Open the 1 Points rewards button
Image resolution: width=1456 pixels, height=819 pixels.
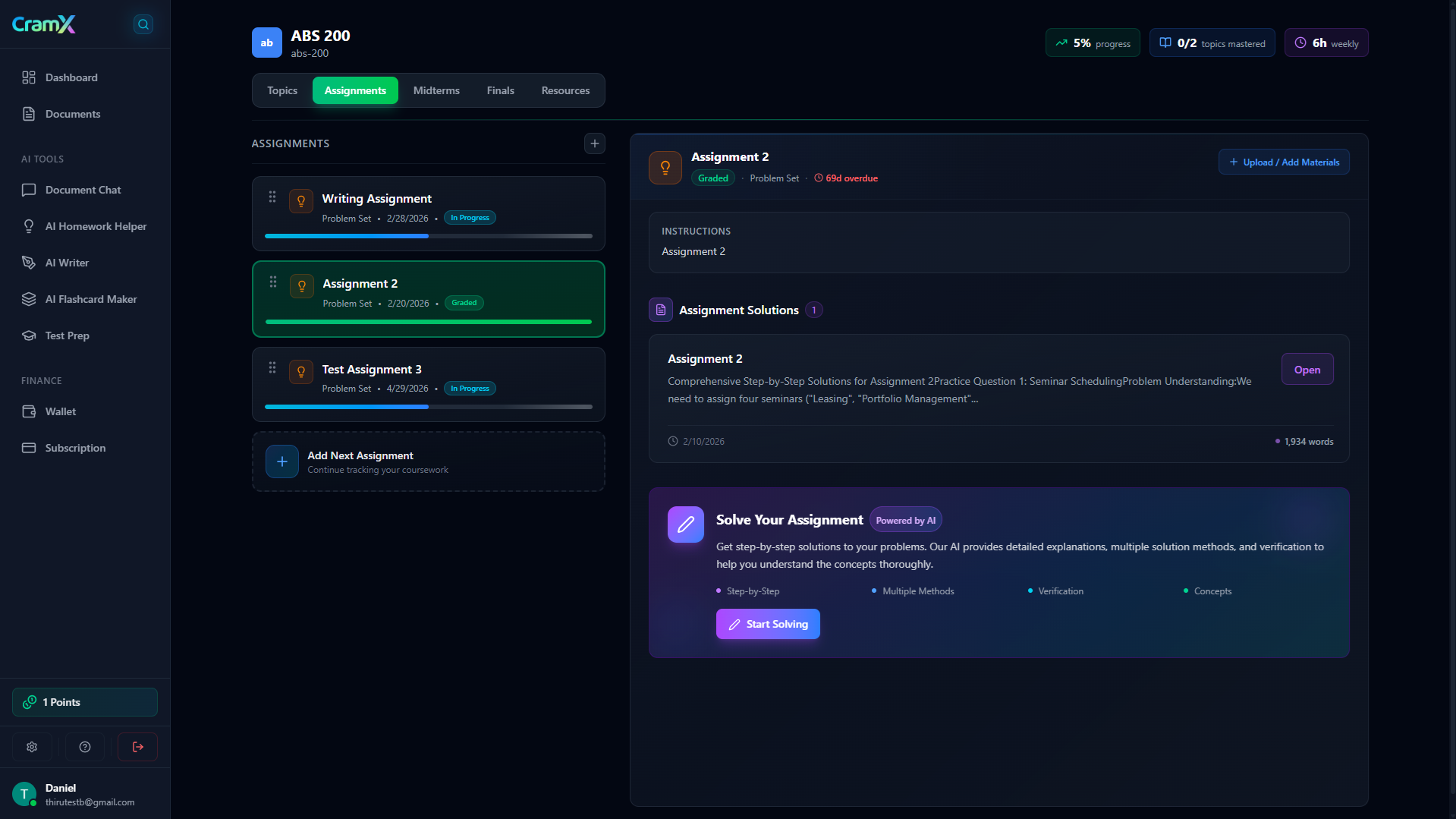[85, 702]
